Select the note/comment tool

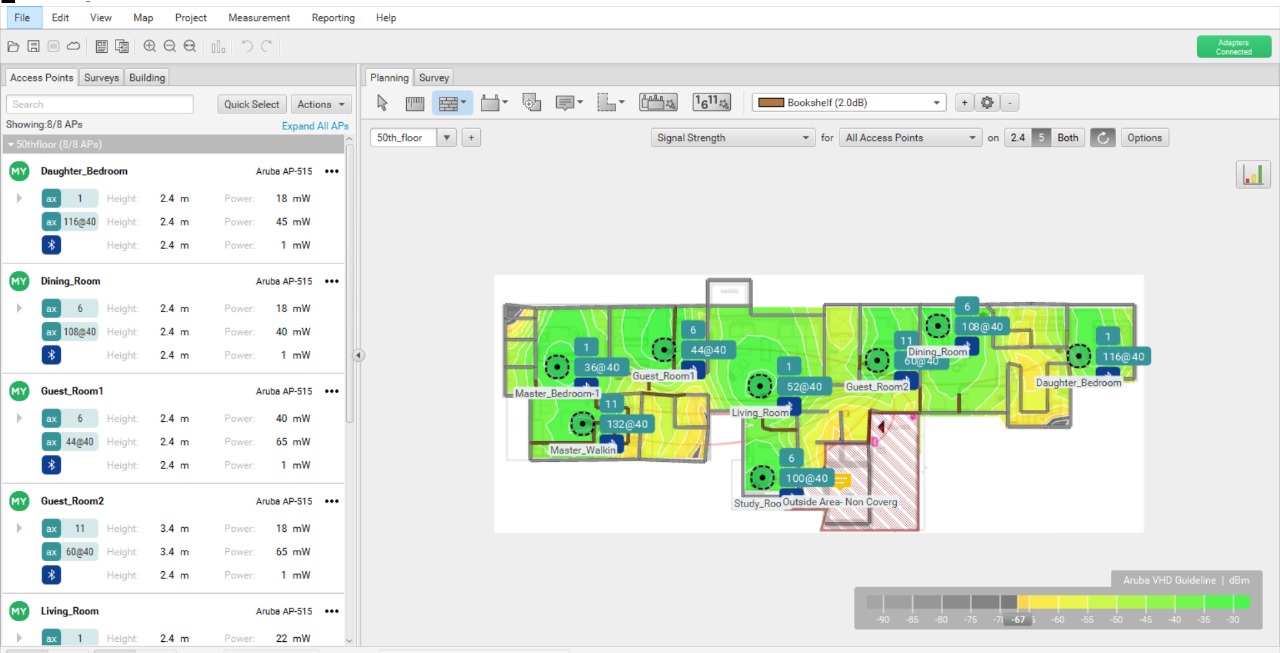click(569, 102)
